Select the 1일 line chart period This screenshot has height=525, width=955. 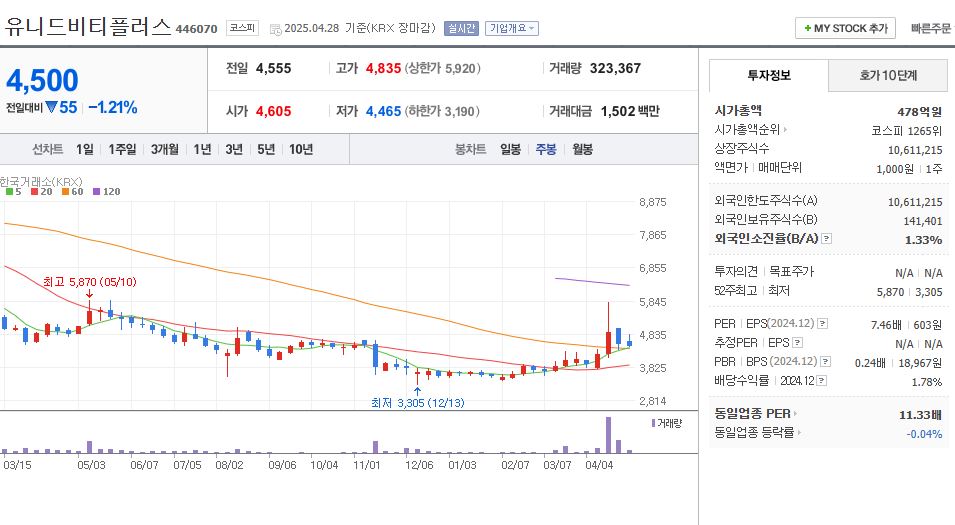coord(85,149)
